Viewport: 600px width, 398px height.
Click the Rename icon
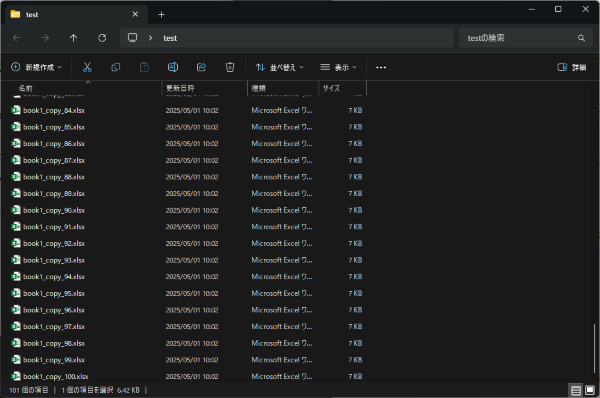tap(173, 67)
